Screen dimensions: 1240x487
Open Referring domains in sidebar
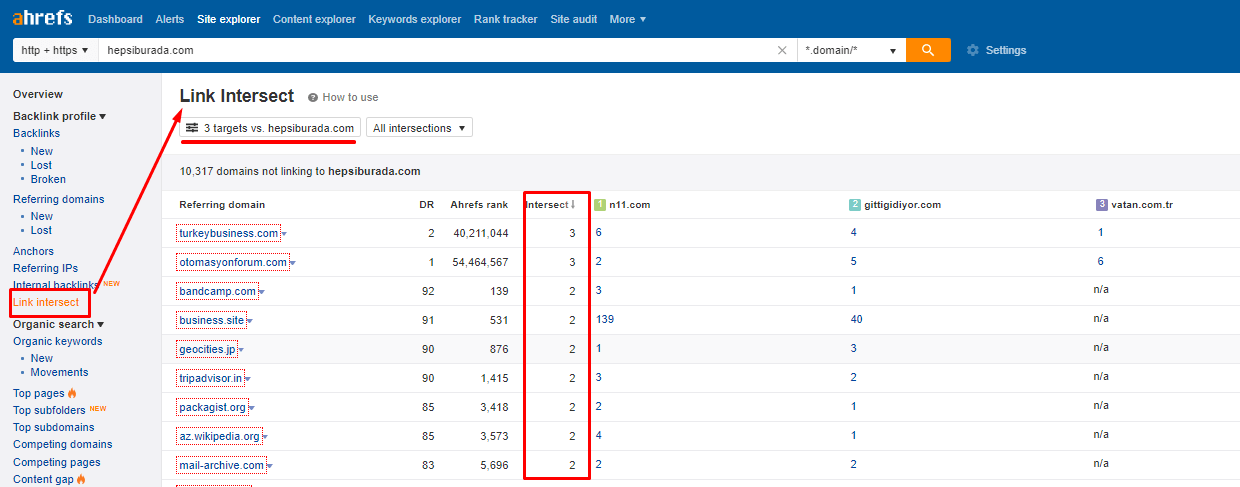(x=58, y=199)
